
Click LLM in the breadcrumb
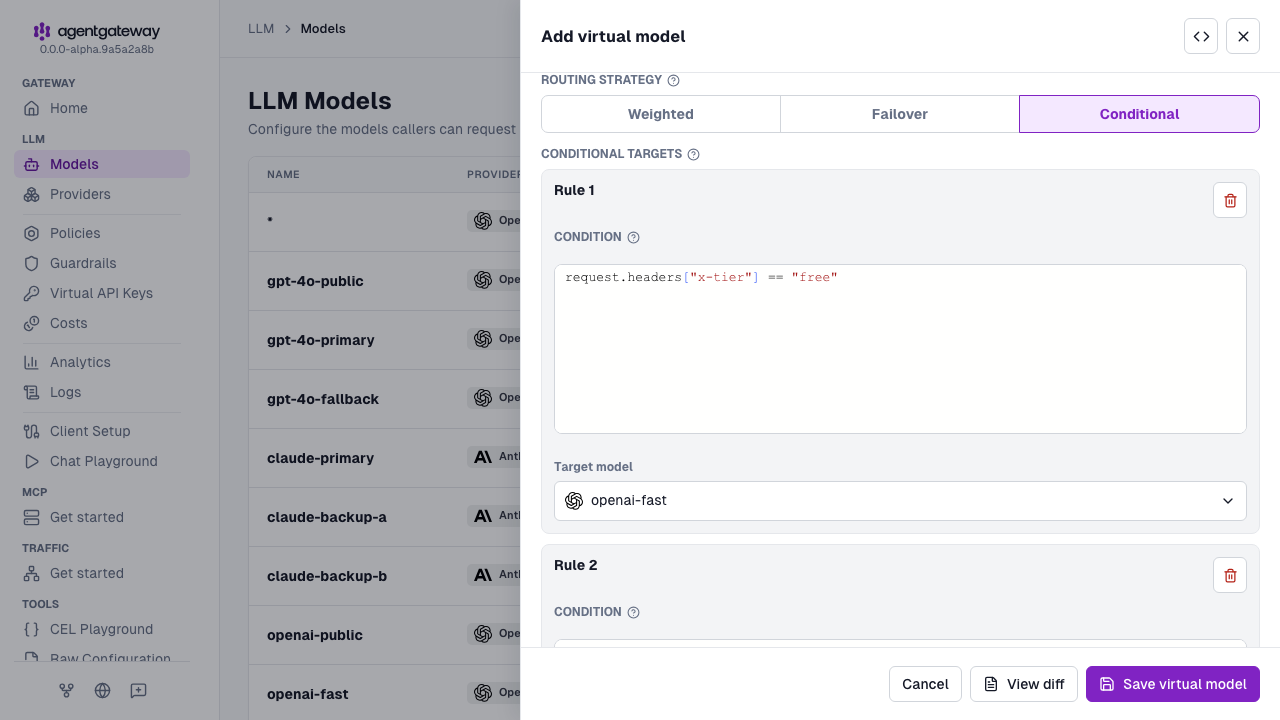click(261, 29)
